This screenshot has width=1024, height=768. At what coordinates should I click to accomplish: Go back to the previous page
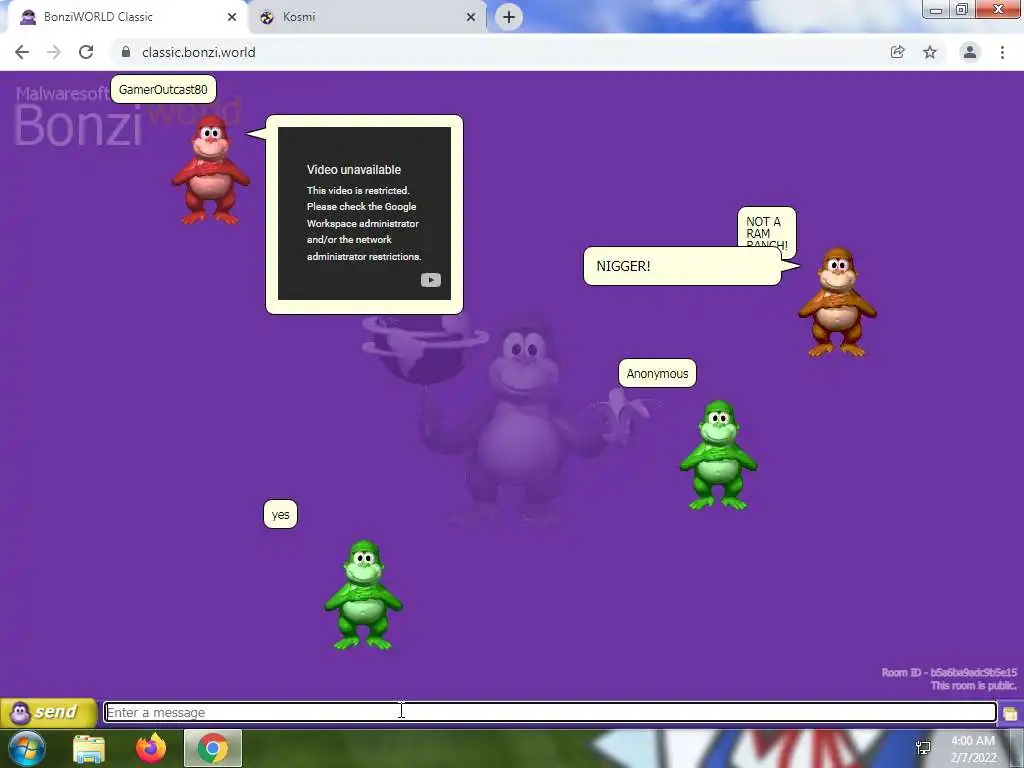click(x=22, y=52)
